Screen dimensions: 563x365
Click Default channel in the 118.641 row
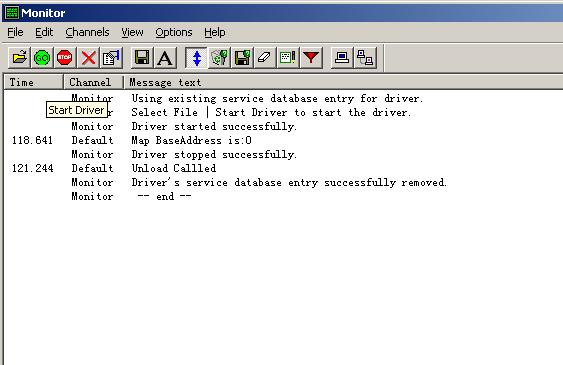click(x=92, y=140)
